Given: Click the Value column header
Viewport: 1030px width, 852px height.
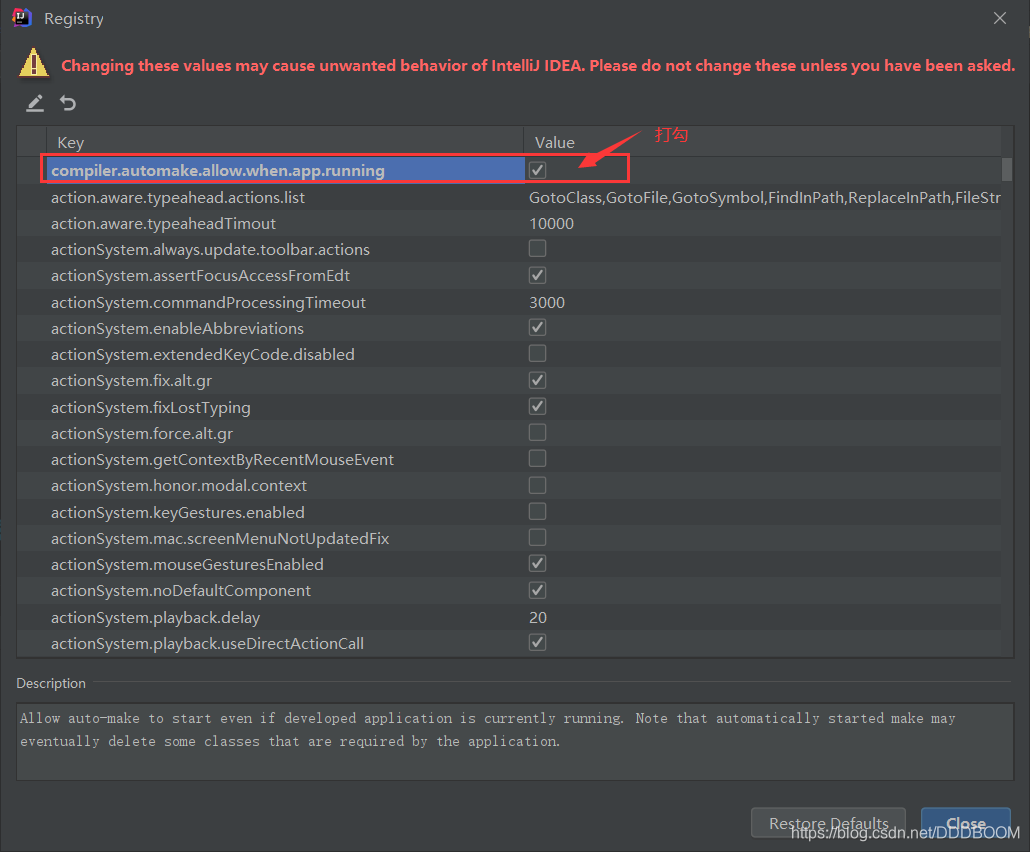Looking at the screenshot, I should coord(762,143).
